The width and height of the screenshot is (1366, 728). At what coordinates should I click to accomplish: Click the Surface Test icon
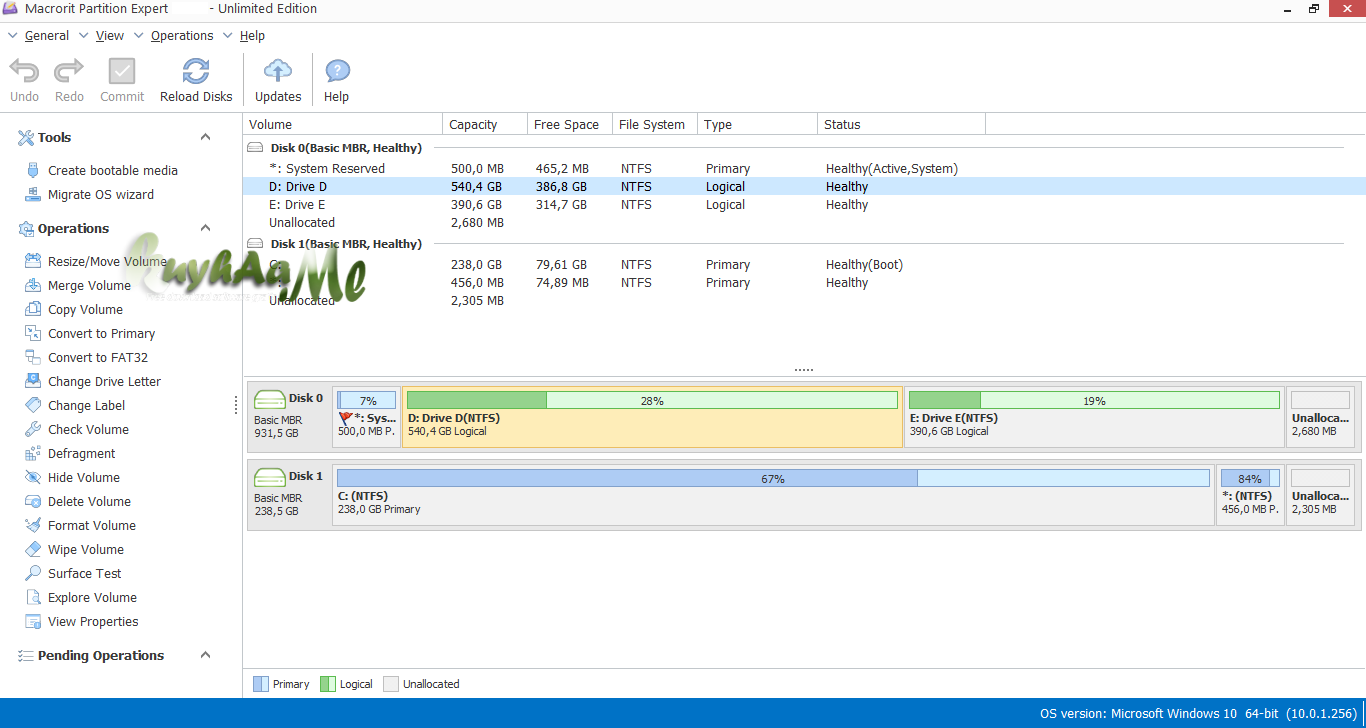click(x=32, y=573)
